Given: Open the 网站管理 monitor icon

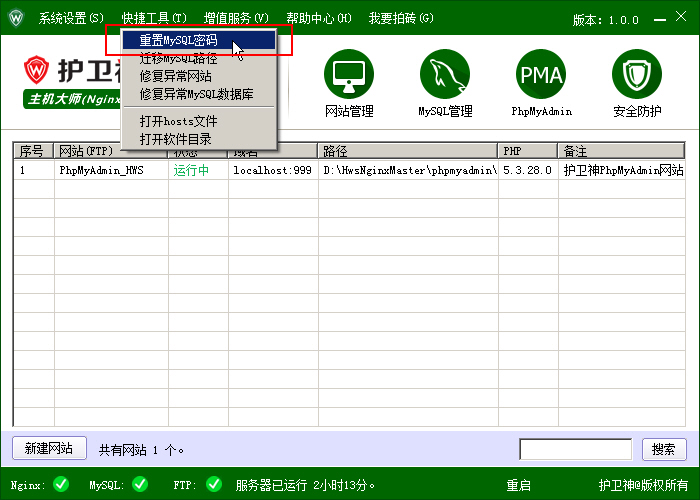Looking at the screenshot, I should tap(349, 74).
